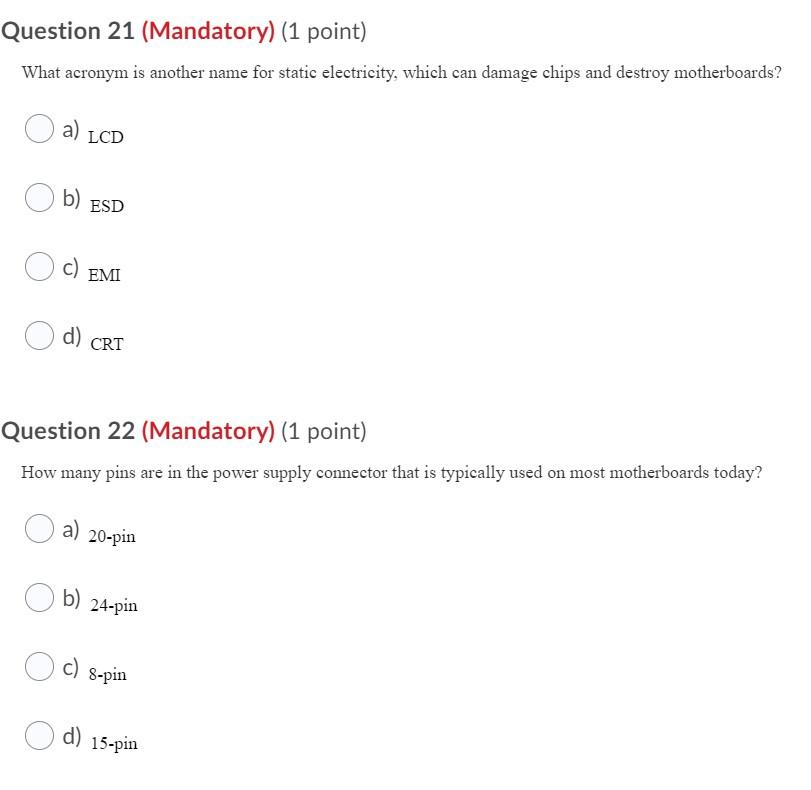The height and width of the screenshot is (790, 811).
Task: Select radio button for answer CRT
Action: (x=40, y=335)
